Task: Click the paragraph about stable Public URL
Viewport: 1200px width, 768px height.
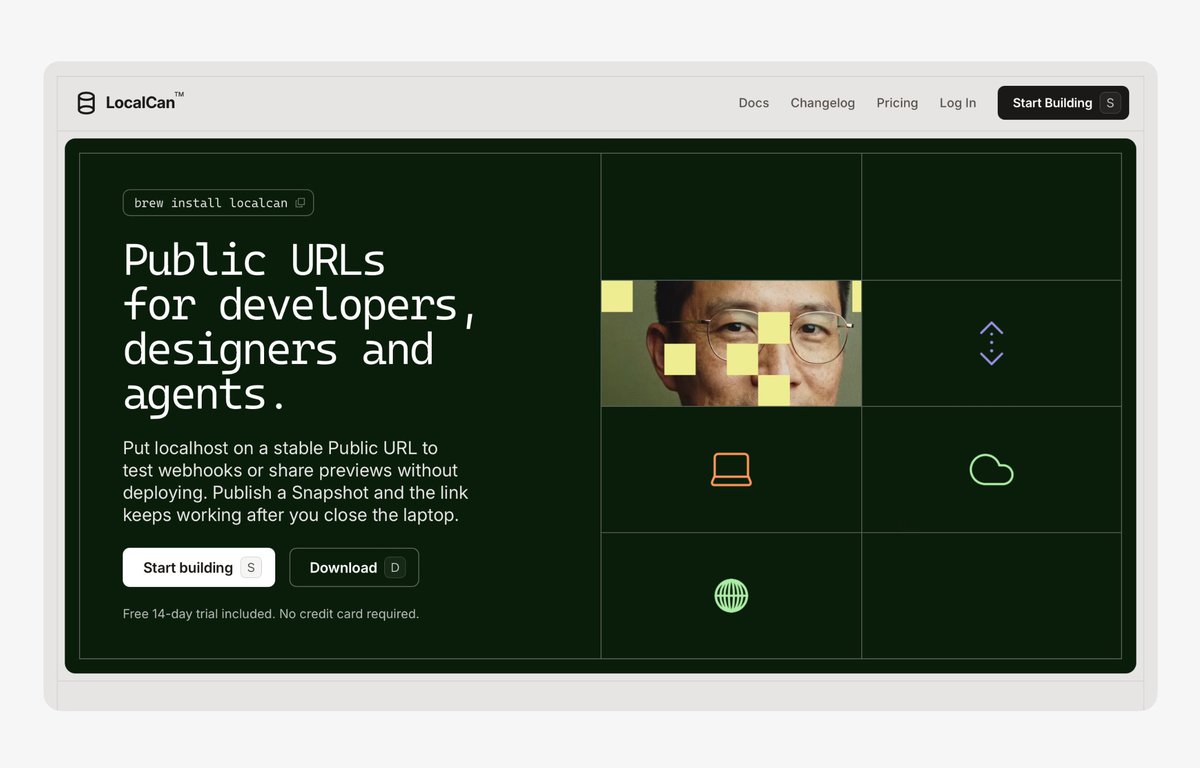Action: pyautogui.click(x=296, y=481)
